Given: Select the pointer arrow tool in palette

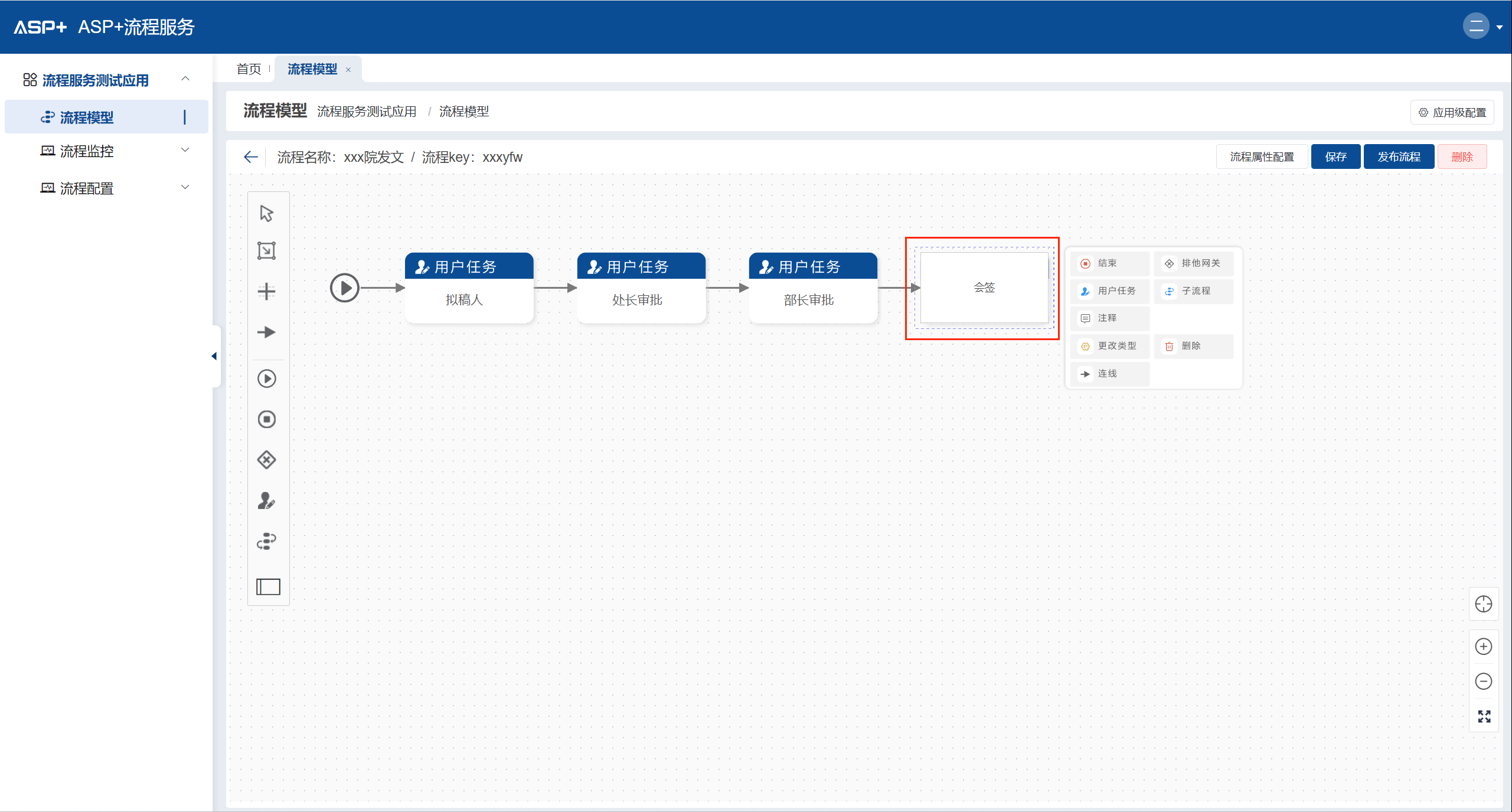Looking at the screenshot, I should coord(267,213).
